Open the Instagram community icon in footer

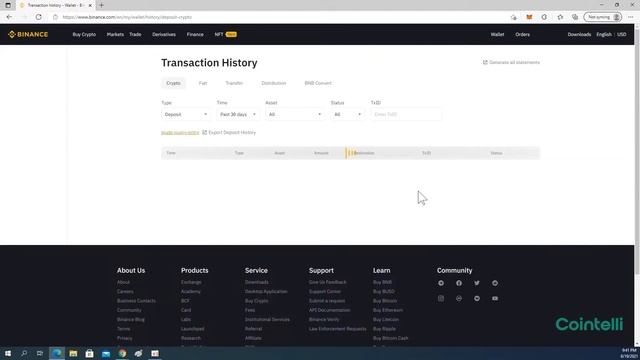[441, 298]
